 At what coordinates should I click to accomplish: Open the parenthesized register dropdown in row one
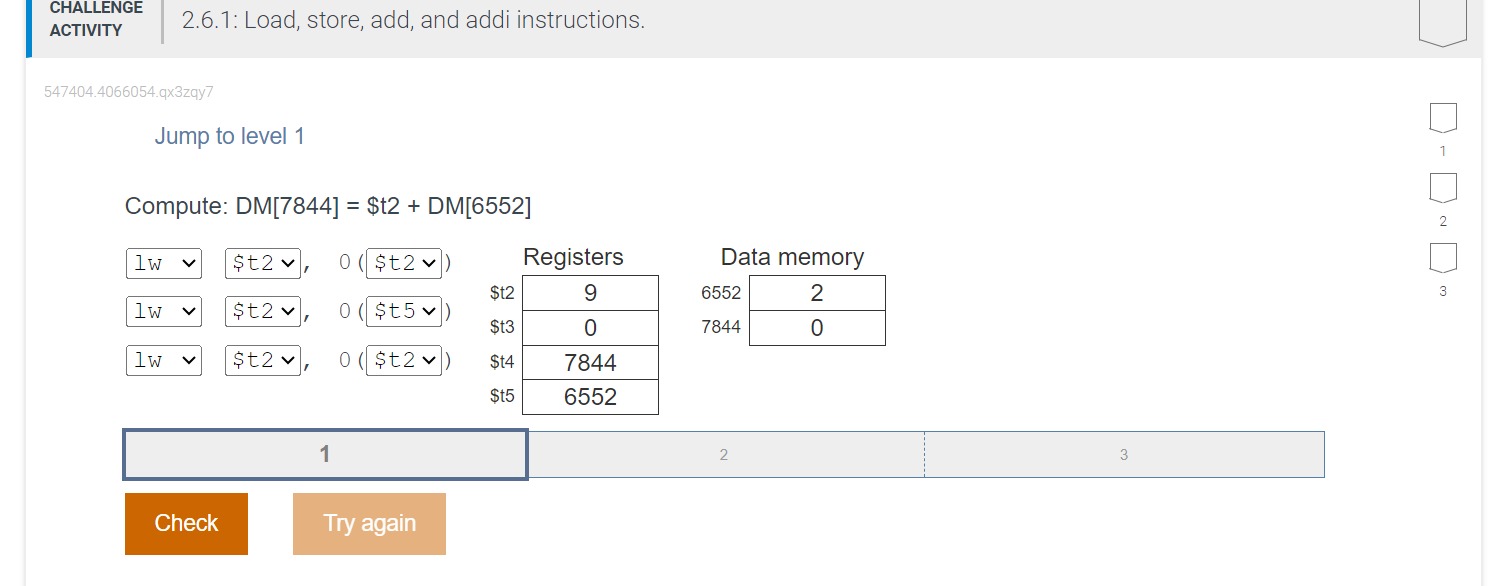tap(404, 263)
